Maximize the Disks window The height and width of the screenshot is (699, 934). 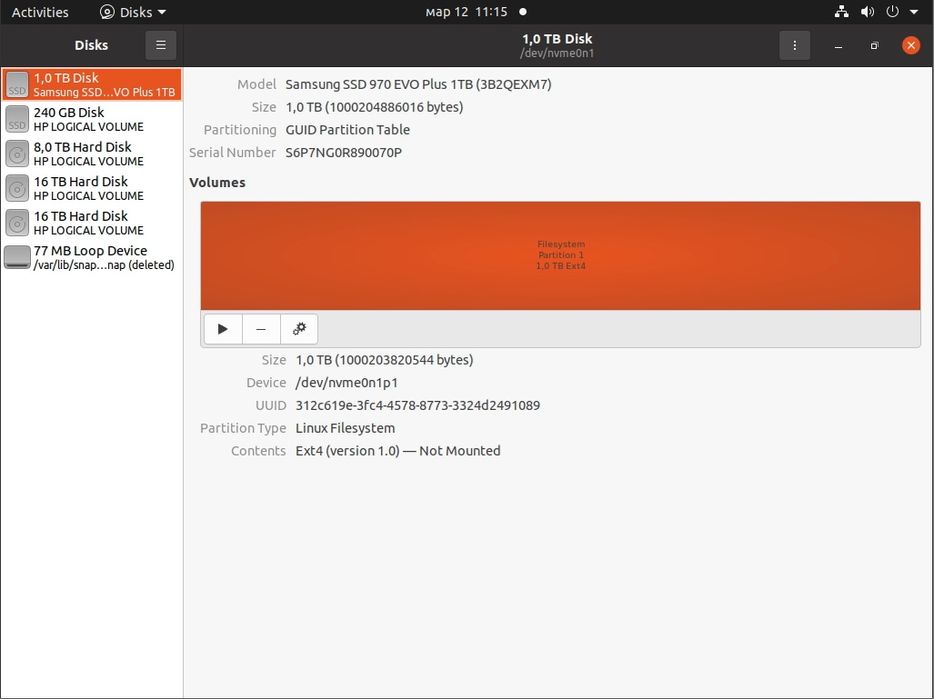coord(874,46)
